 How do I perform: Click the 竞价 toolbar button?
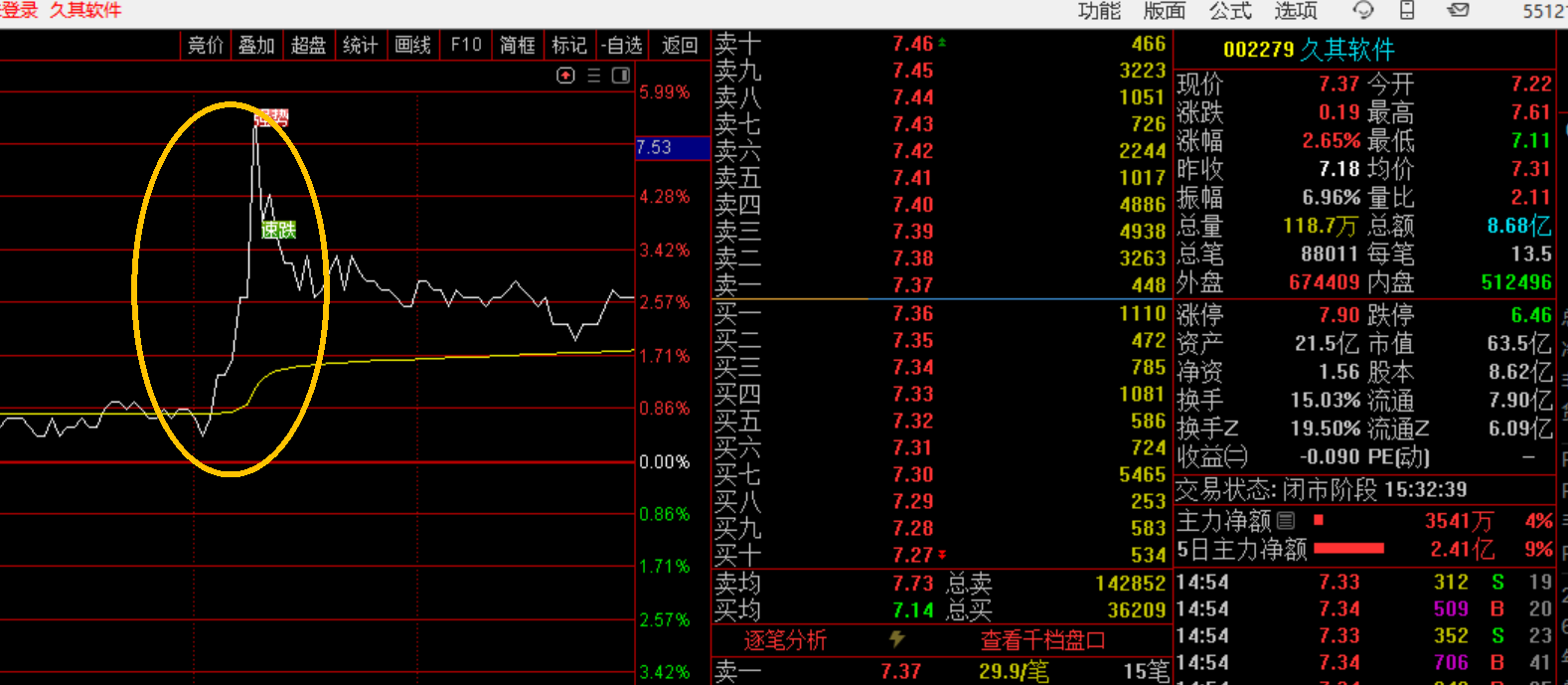[x=206, y=45]
